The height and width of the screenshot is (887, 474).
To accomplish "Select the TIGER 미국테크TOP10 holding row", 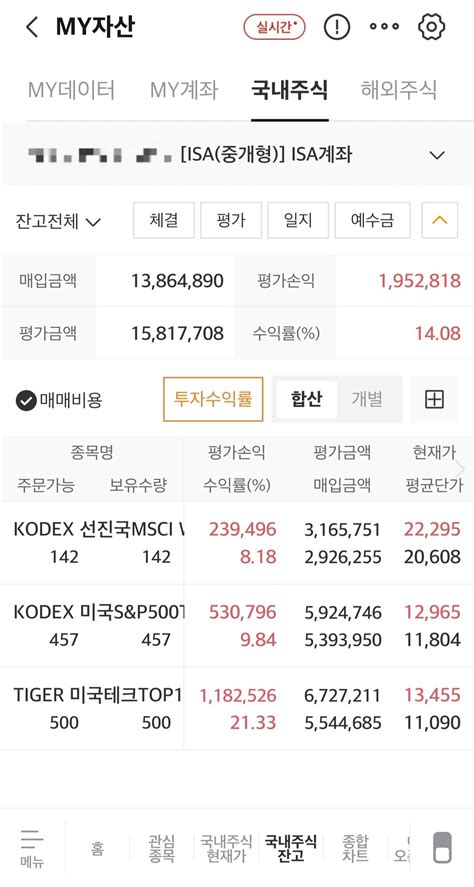I will 237,709.
